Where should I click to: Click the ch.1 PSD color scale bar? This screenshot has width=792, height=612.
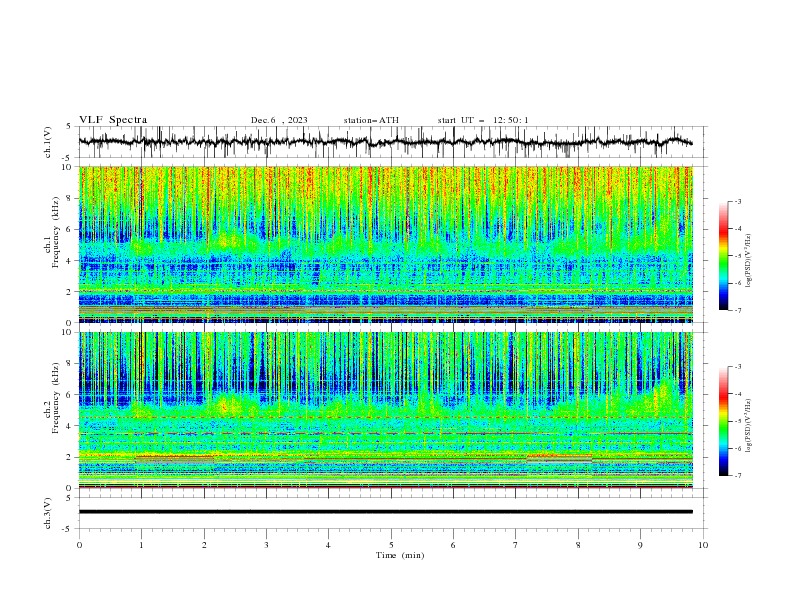723,256
